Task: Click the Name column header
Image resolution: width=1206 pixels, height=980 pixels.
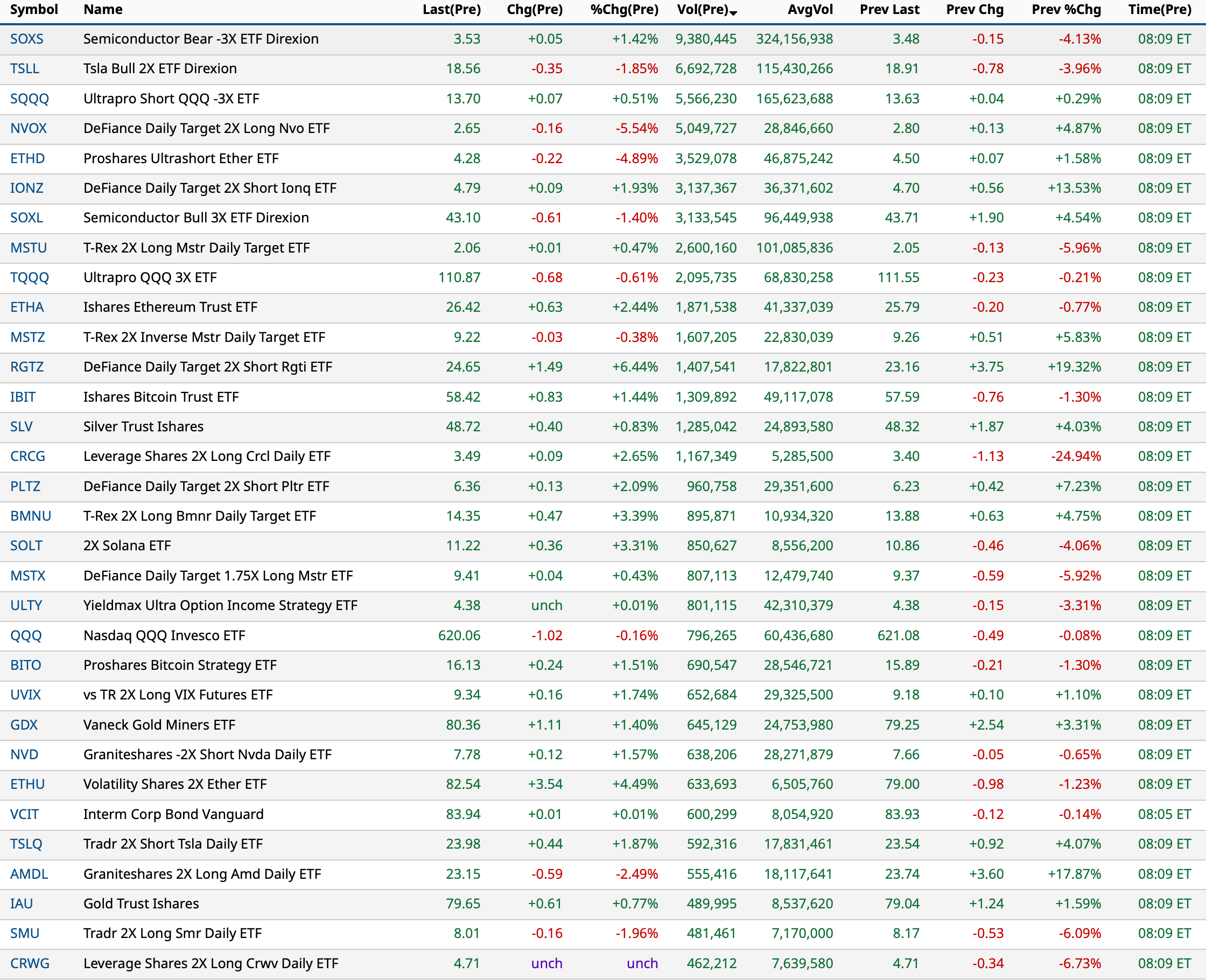Action: 103,10
